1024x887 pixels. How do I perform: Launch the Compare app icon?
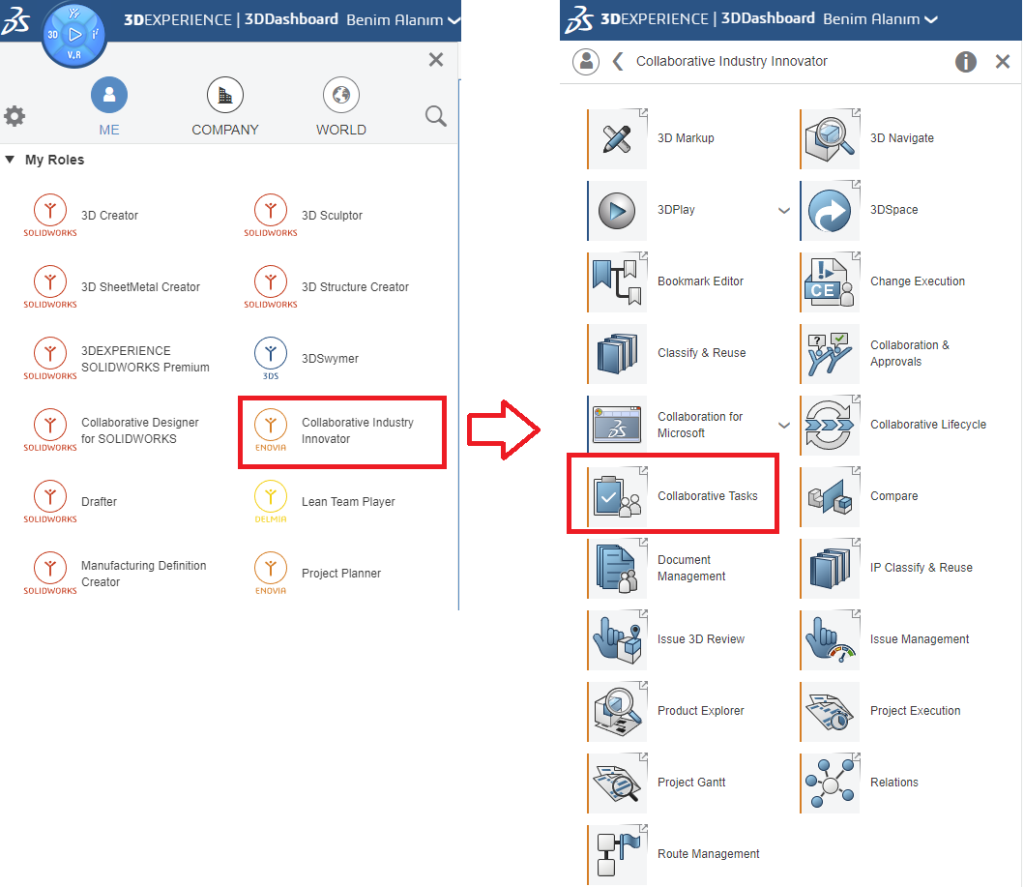tap(830, 496)
